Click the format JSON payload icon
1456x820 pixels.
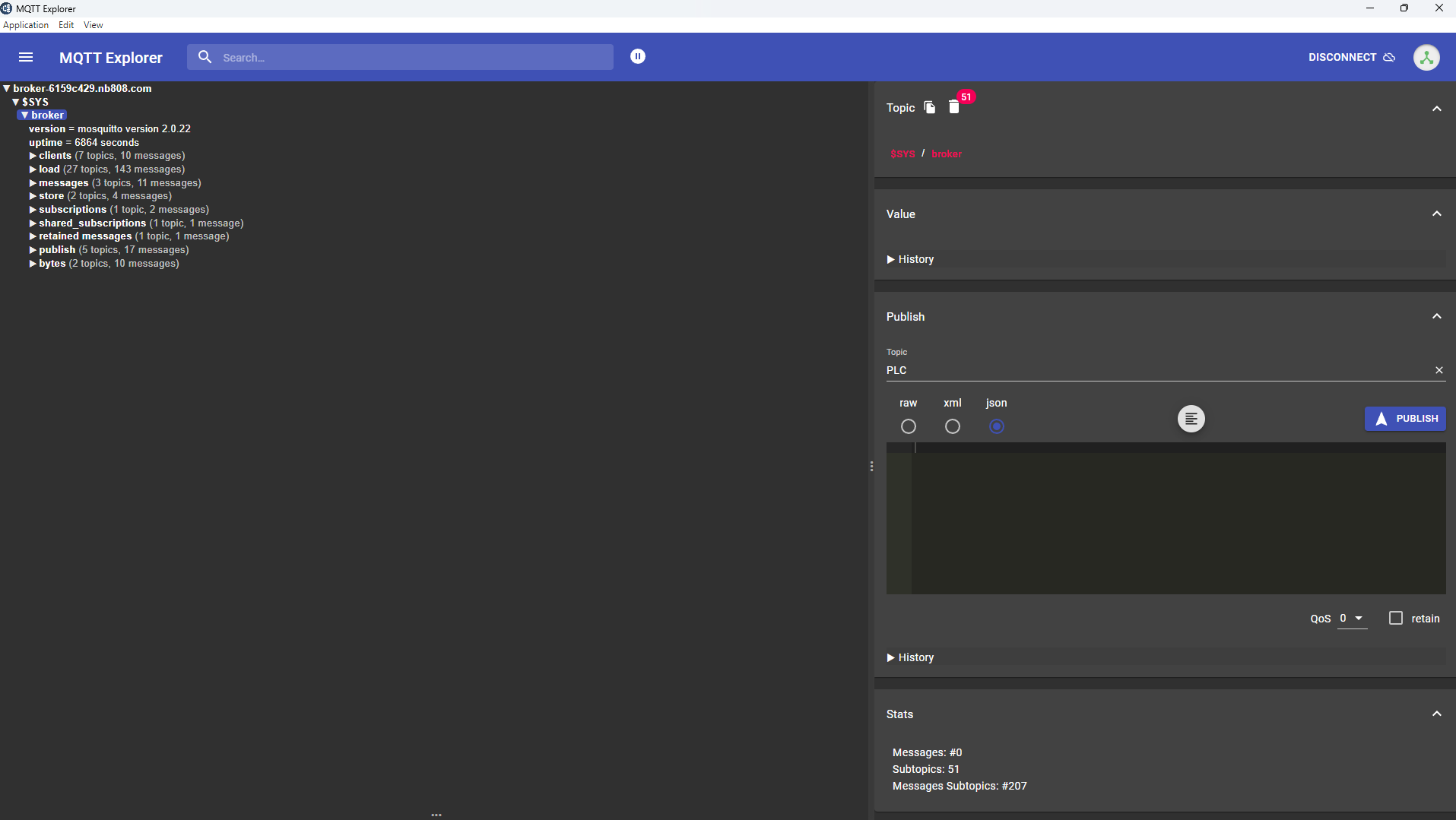1191,419
